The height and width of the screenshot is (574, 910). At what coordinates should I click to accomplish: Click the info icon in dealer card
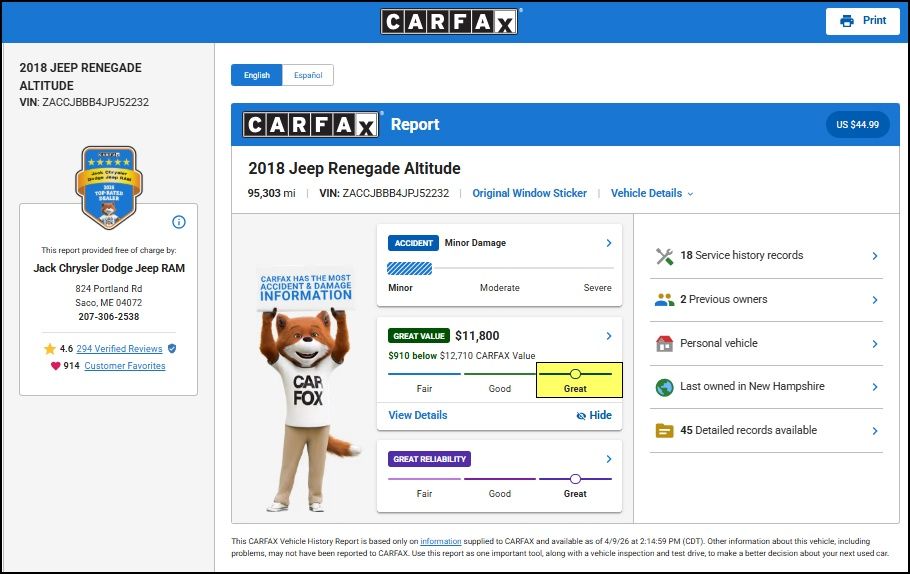coord(179,222)
